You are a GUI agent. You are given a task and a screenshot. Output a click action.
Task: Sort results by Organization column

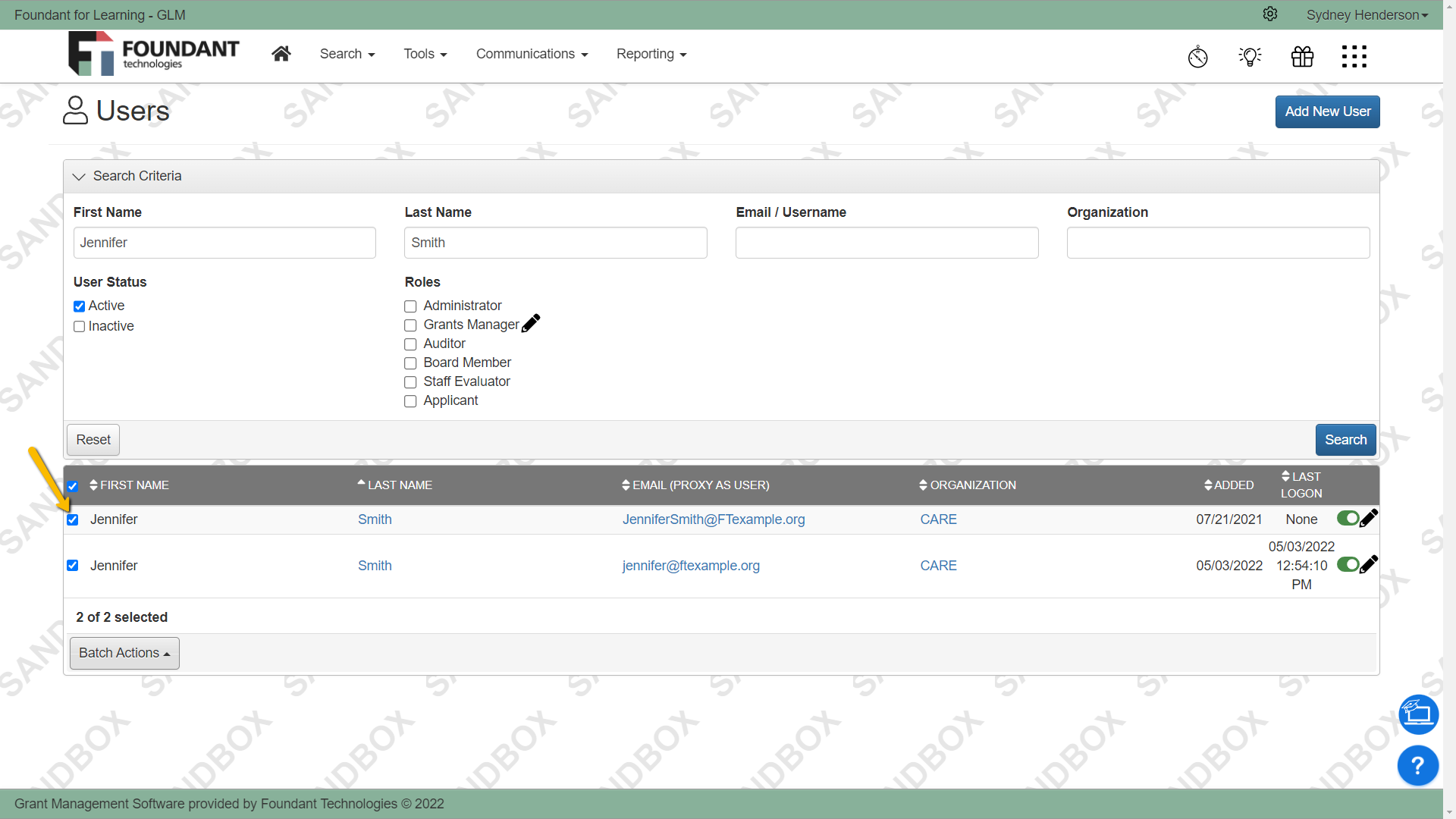(967, 485)
